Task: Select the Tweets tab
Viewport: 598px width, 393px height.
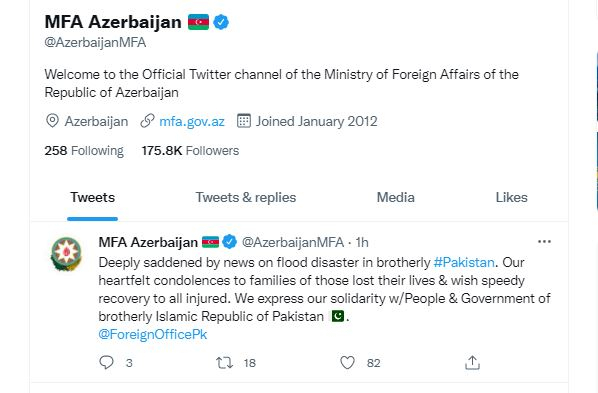Action: pyautogui.click(x=92, y=197)
